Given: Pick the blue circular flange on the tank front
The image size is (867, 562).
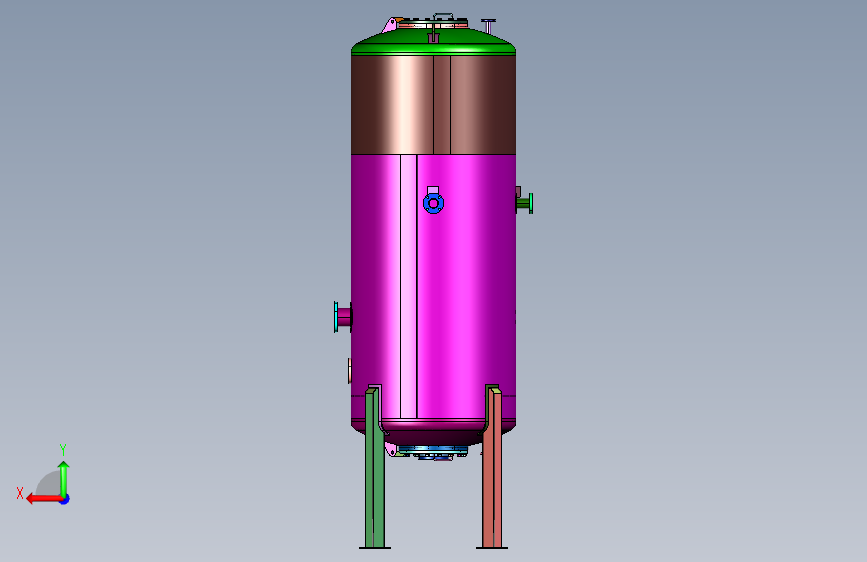Looking at the screenshot, I should click(x=434, y=203).
